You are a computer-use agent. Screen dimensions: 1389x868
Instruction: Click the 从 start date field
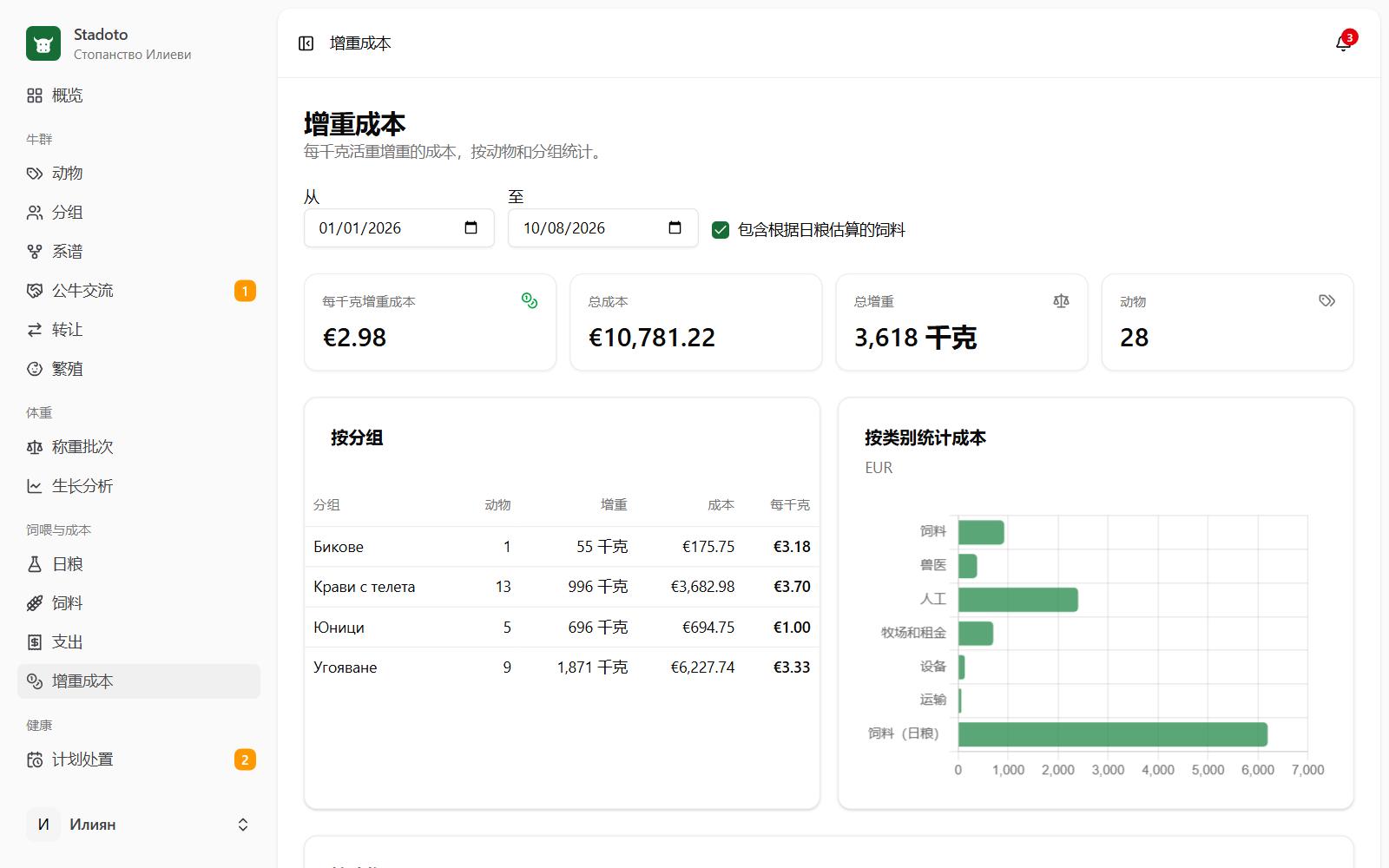tap(399, 228)
